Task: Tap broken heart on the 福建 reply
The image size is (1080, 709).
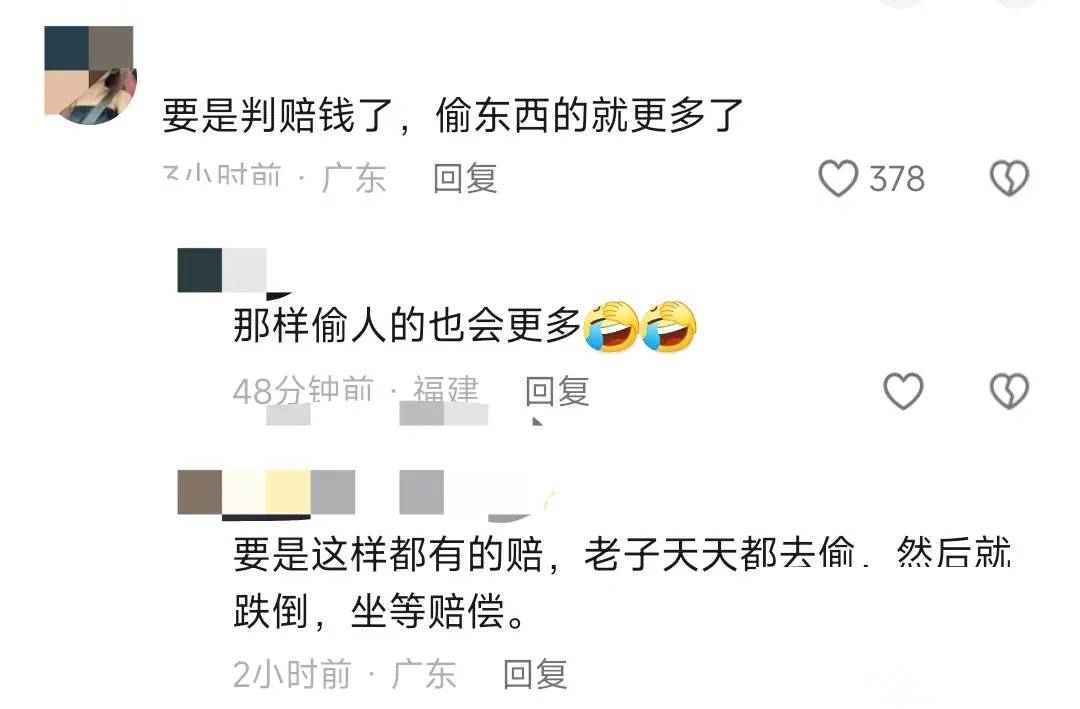Action: pos(1009,391)
